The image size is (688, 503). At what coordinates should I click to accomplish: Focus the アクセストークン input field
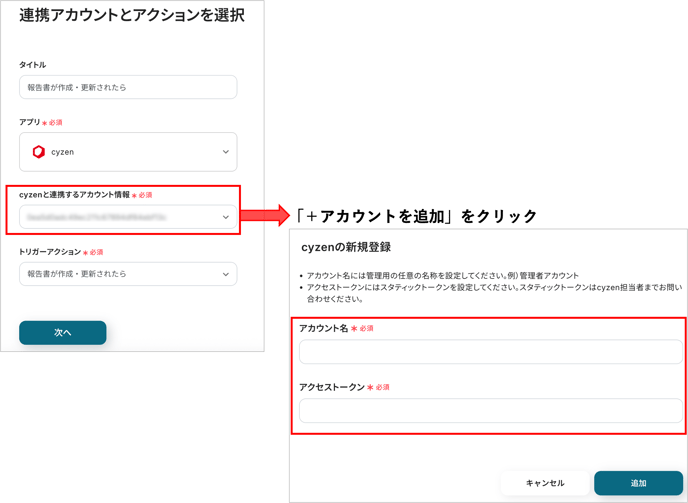pyautogui.click(x=491, y=410)
